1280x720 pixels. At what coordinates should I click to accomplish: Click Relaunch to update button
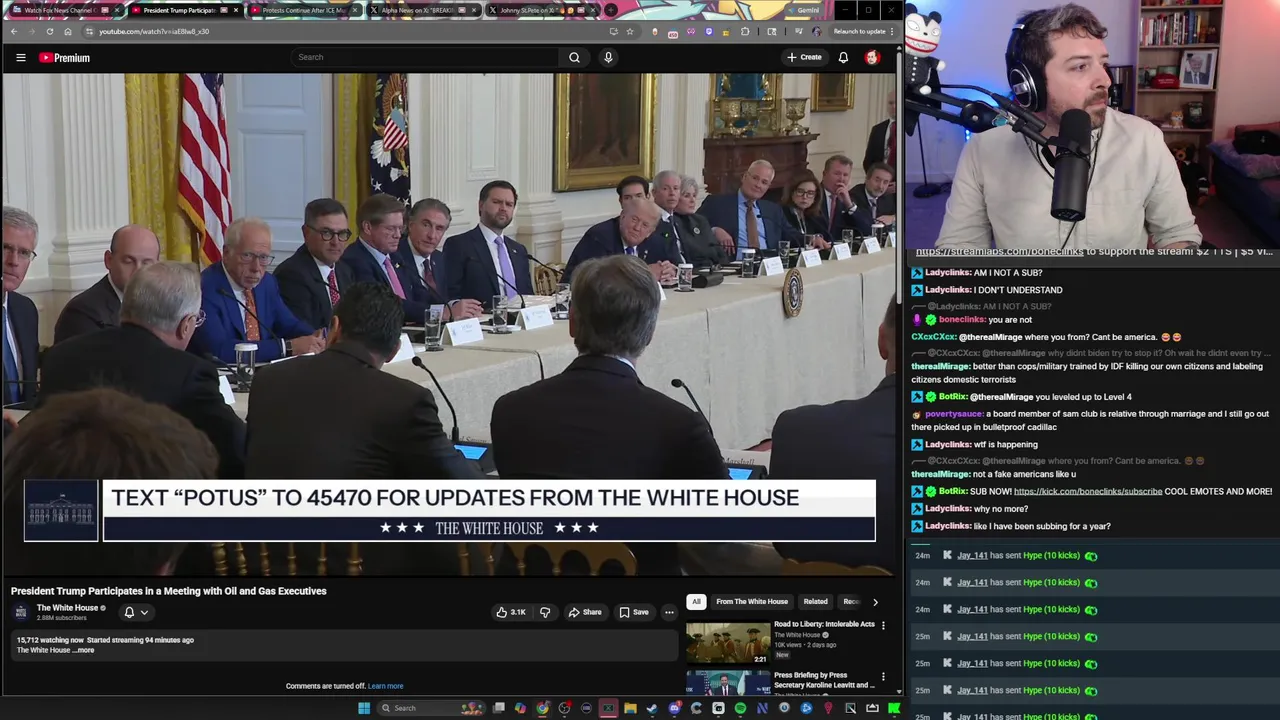862,31
